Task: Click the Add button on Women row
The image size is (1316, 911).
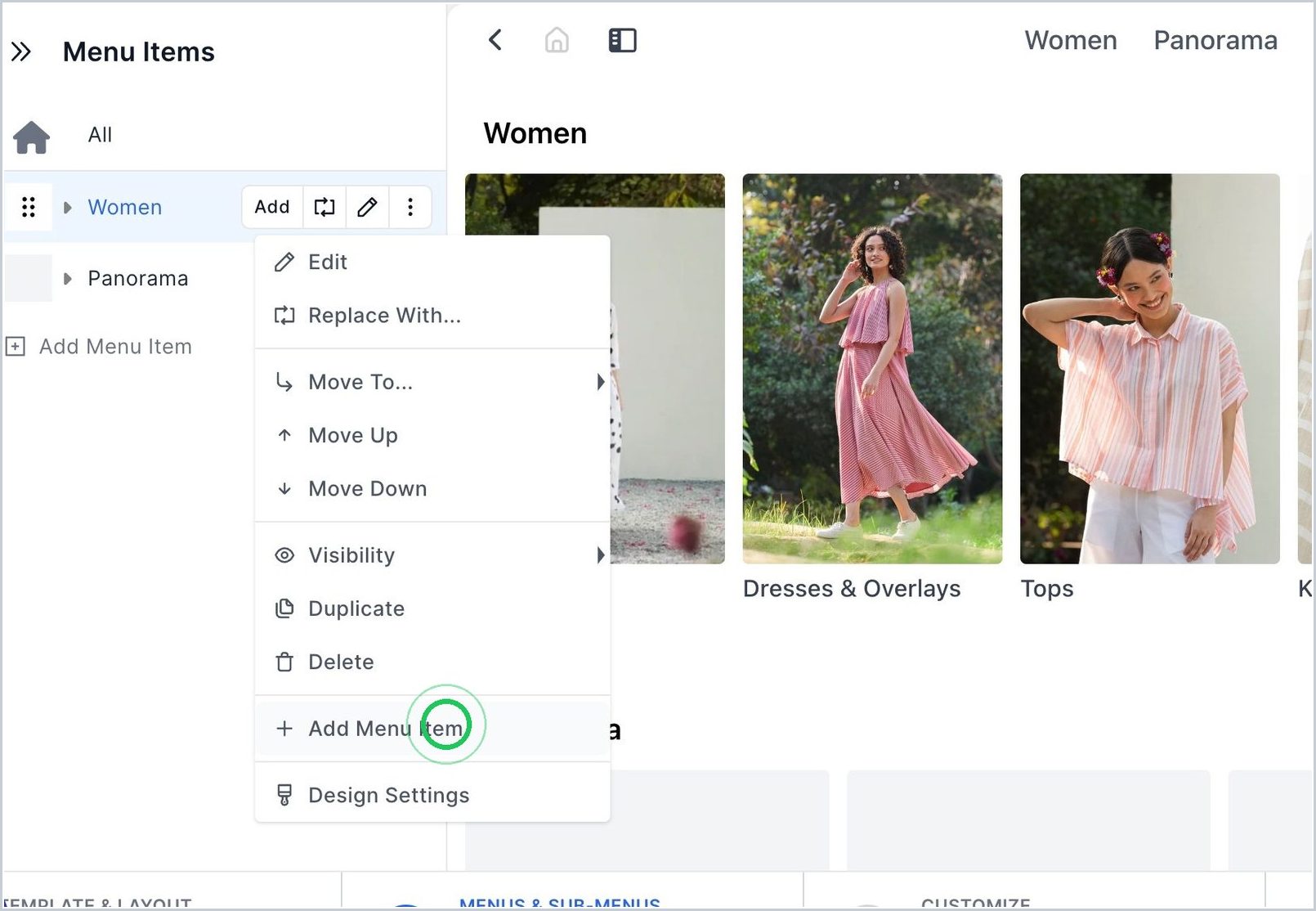Action: tap(272, 207)
